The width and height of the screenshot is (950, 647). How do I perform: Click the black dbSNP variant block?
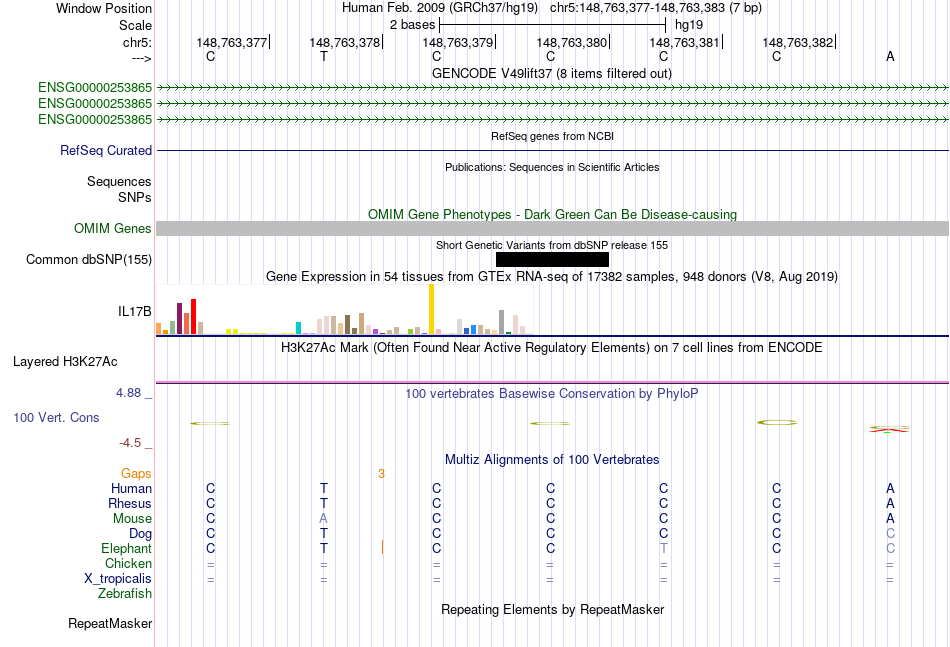tap(552, 259)
